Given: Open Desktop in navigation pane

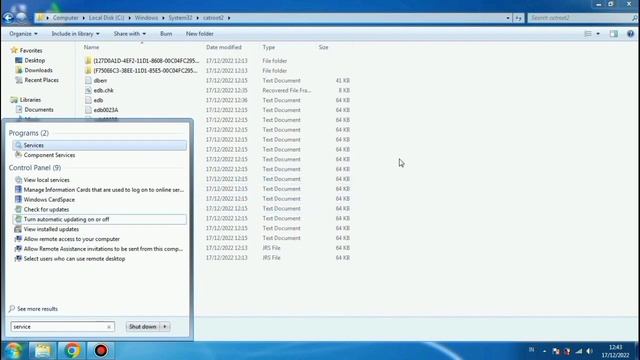Looking at the screenshot, I should coord(35,60).
